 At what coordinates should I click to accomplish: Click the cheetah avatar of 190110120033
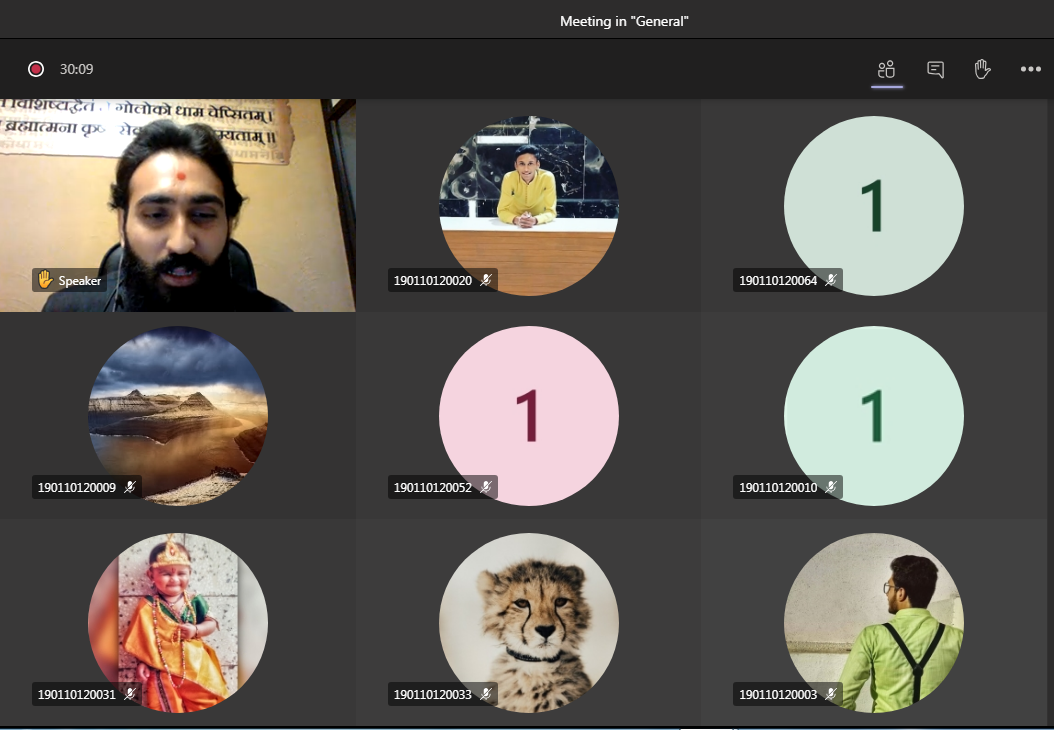[528, 620]
